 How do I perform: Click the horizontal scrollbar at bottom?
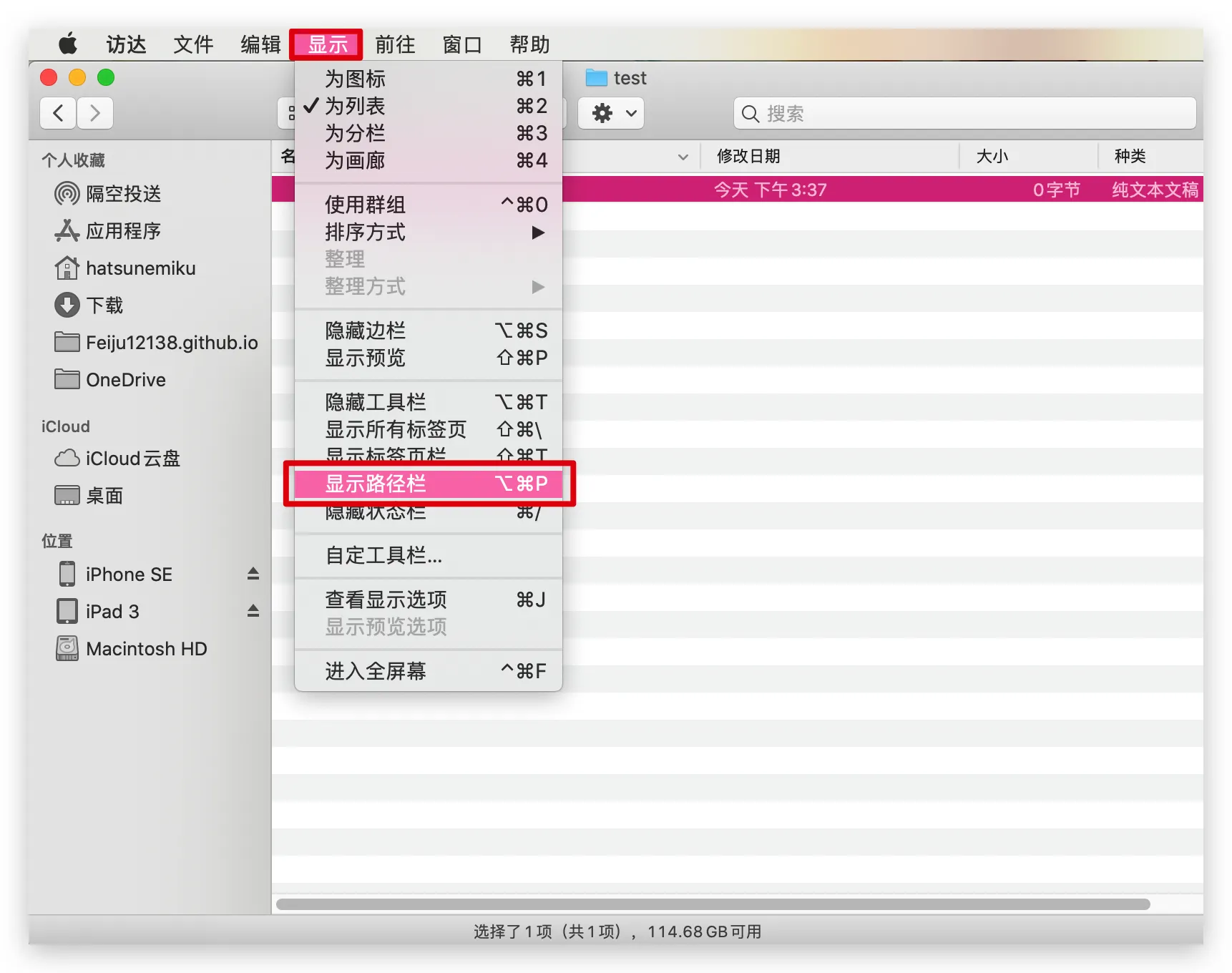click(x=713, y=904)
